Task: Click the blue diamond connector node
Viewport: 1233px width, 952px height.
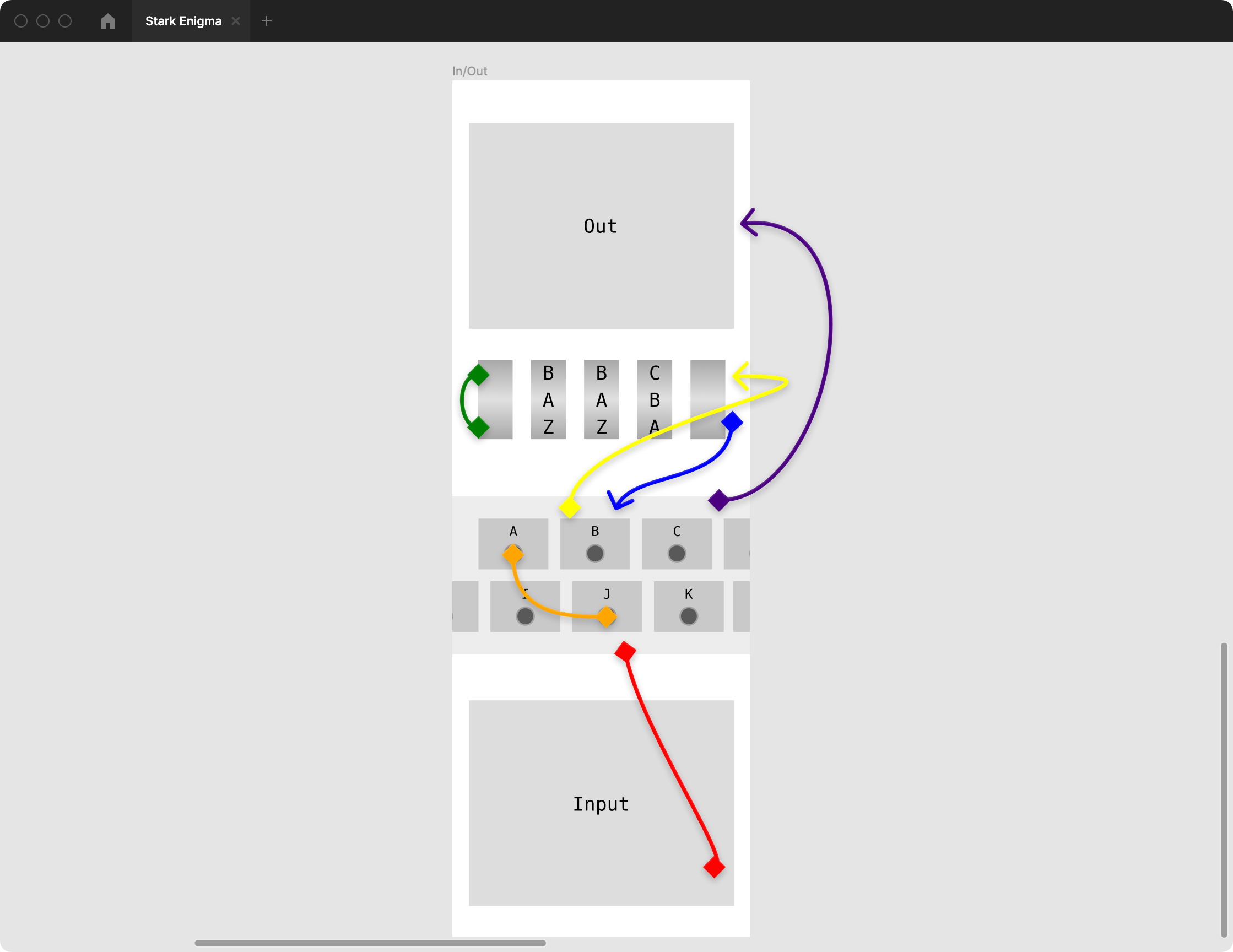Action: pyautogui.click(x=734, y=422)
